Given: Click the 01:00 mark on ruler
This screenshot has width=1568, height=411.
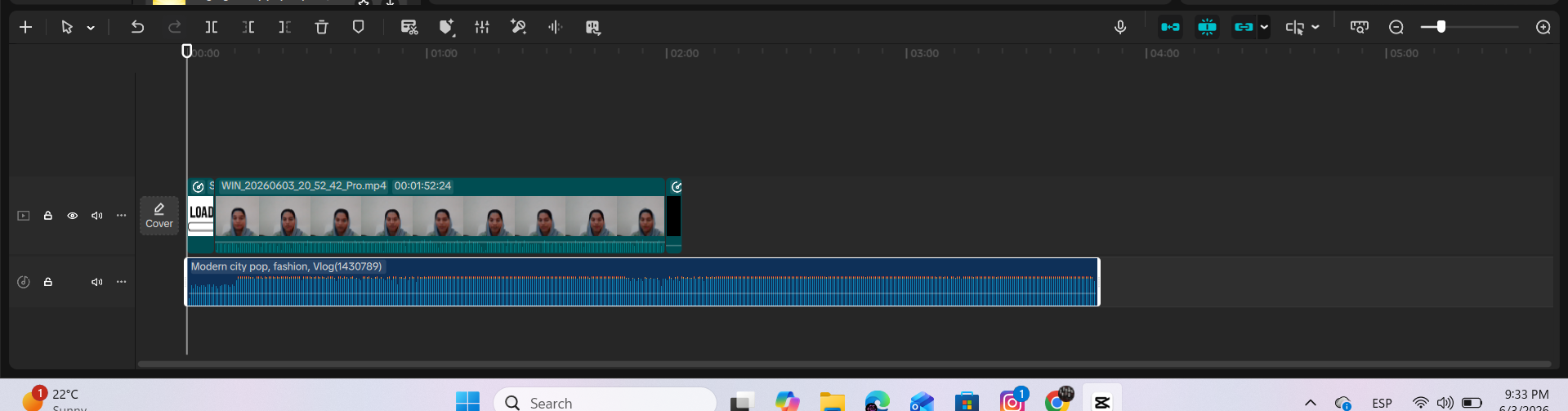Looking at the screenshot, I should pyautogui.click(x=442, y=53).
